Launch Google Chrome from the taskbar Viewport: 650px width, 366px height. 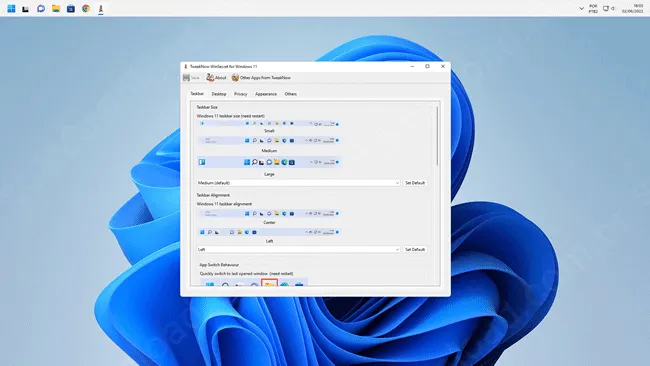click(86, 8)
